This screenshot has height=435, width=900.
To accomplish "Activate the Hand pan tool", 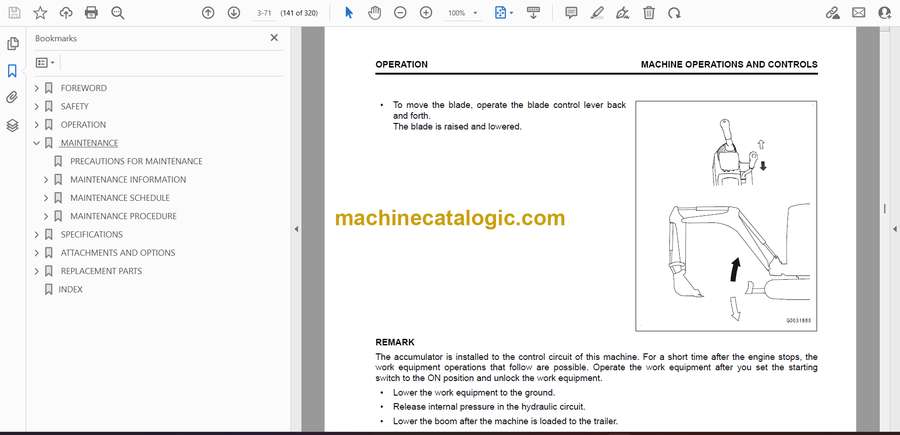I will pyautogui.click(x=374, y=13).
